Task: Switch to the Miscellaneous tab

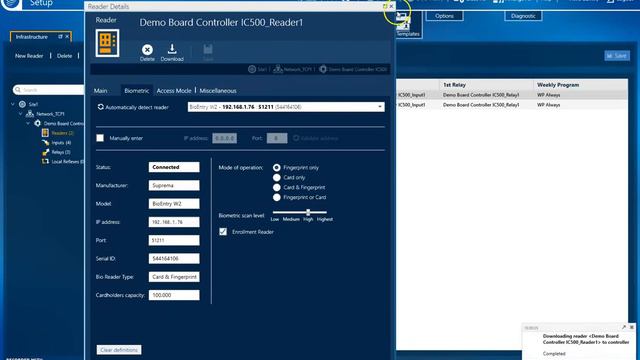Action: point(218,91)
